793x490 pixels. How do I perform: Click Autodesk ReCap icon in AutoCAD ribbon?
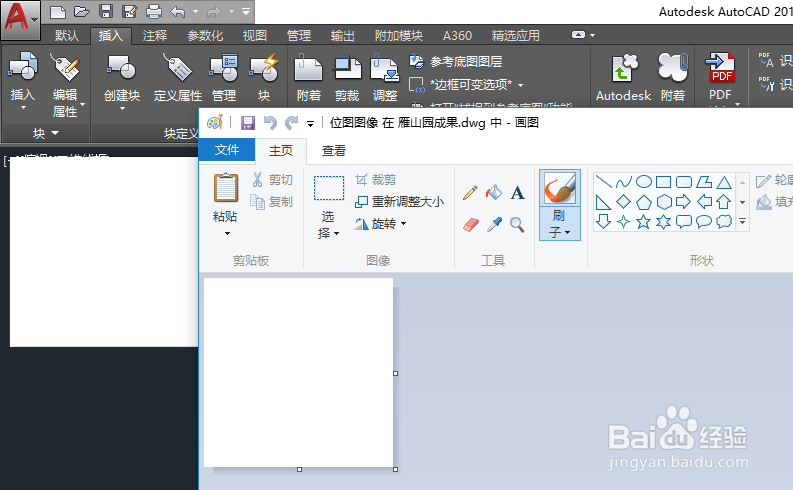[624, 67]
